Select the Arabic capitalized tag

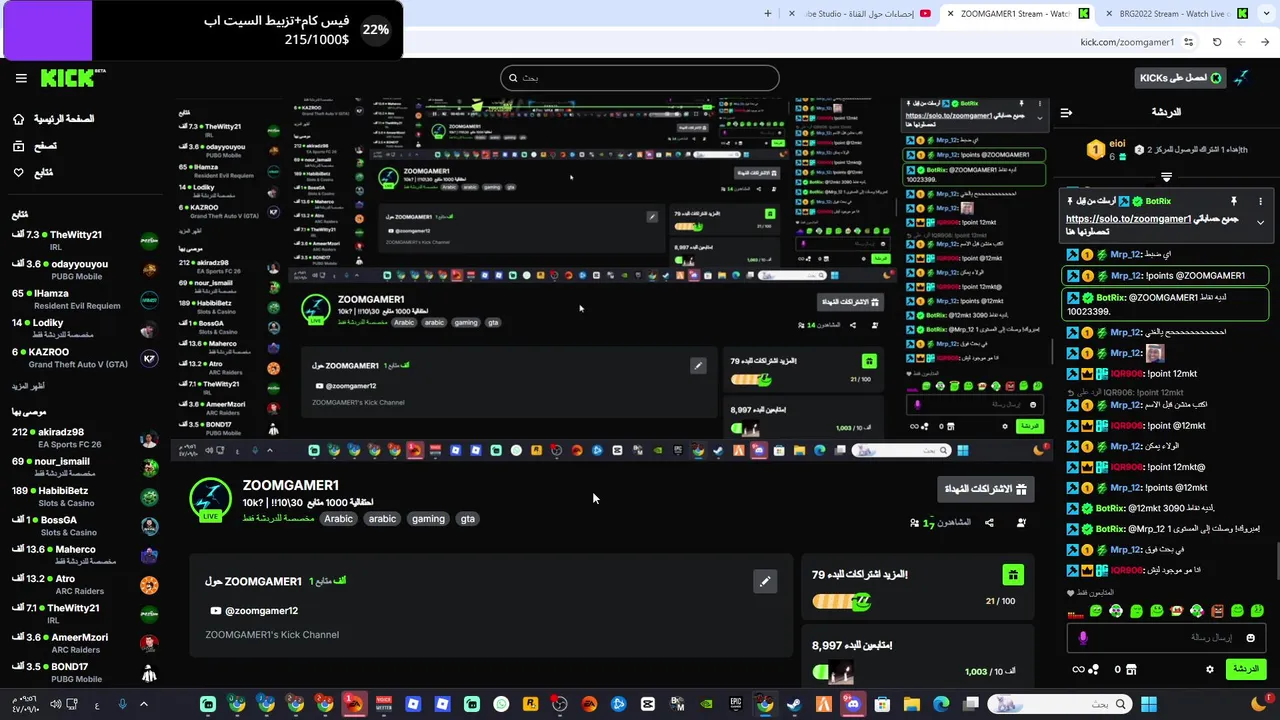[338, 519]
